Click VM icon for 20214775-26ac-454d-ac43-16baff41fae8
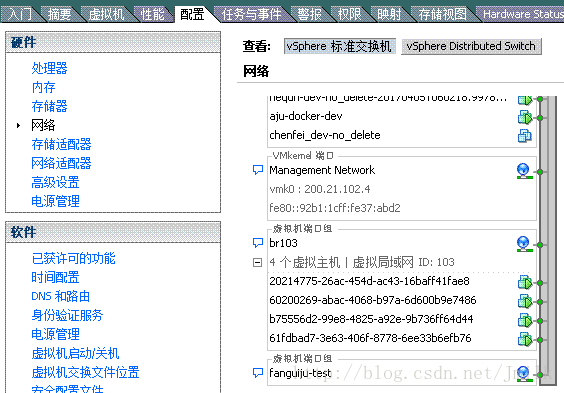Screen dimensions: 564x393 (x=524, y=282)
